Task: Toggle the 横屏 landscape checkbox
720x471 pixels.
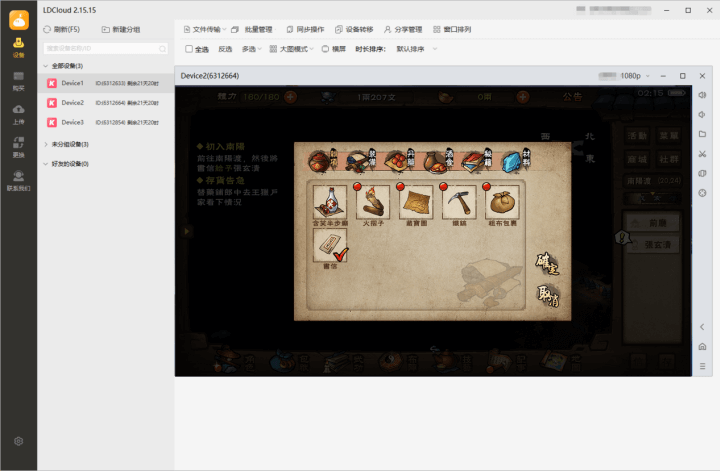Action: [x=325, y=49]
